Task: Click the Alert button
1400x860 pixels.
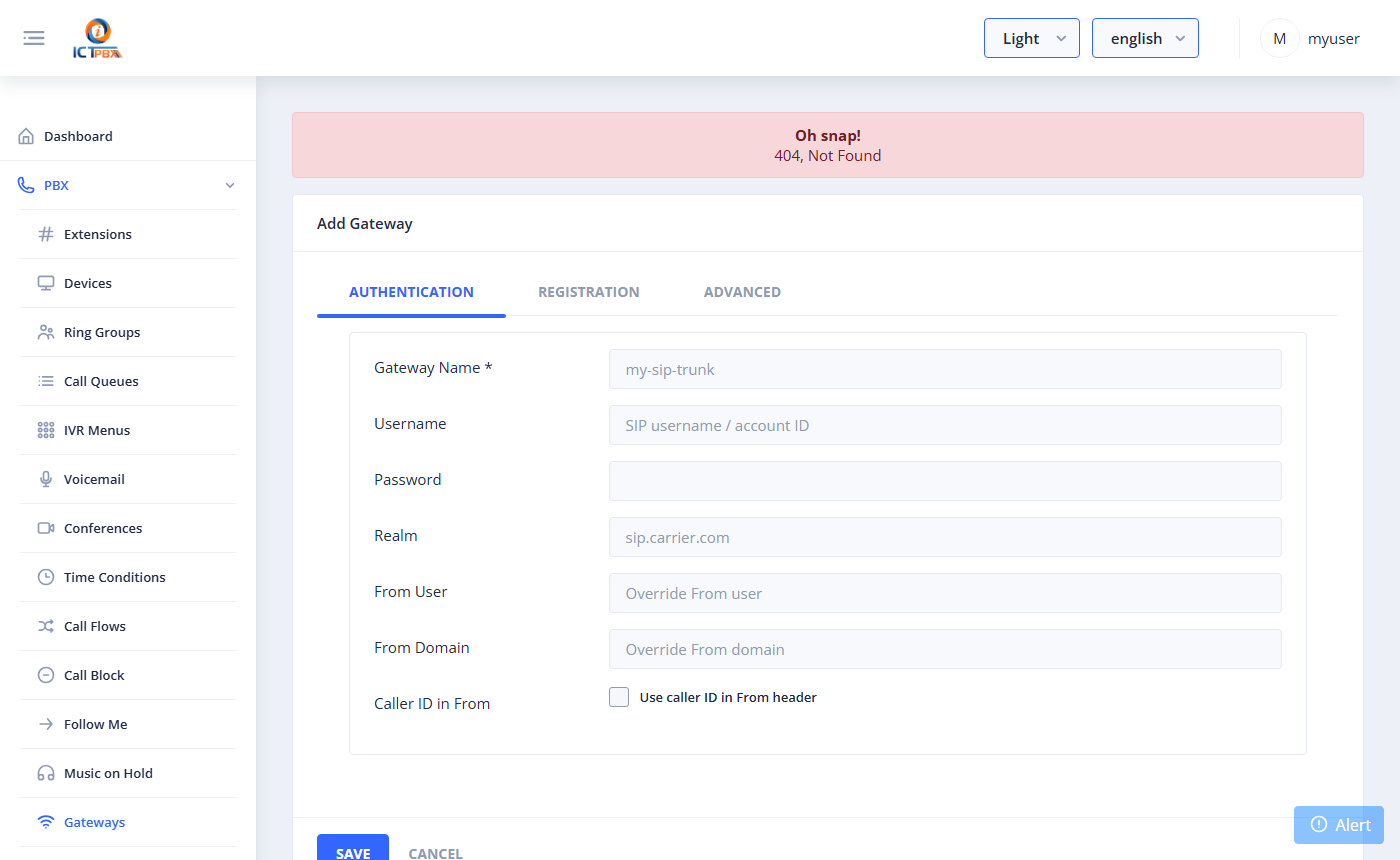Action: [1339, 825]
